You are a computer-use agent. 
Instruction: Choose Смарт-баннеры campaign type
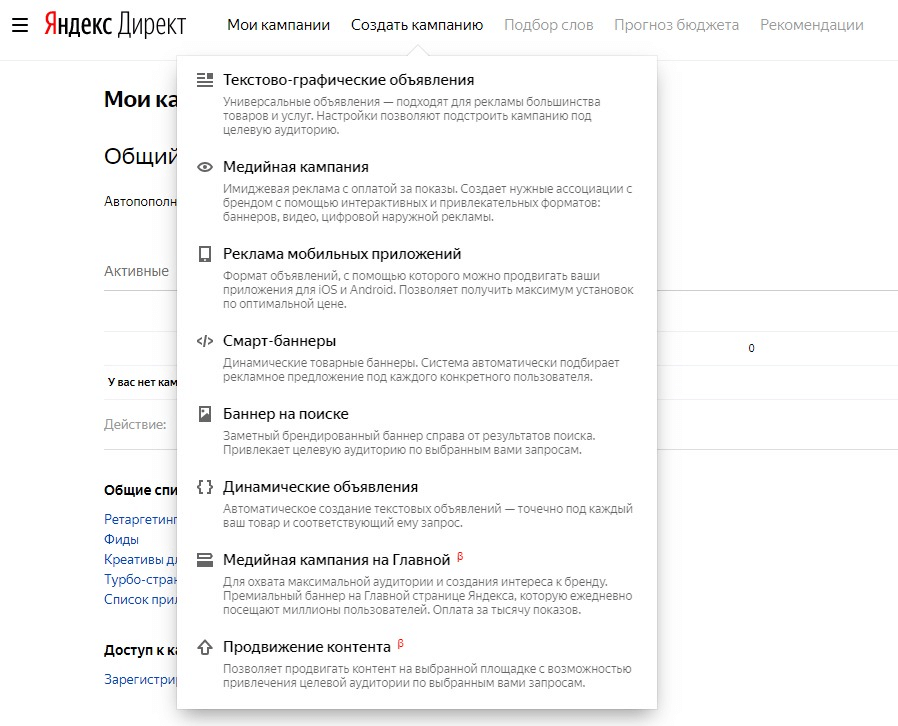[x=279, y=341]
